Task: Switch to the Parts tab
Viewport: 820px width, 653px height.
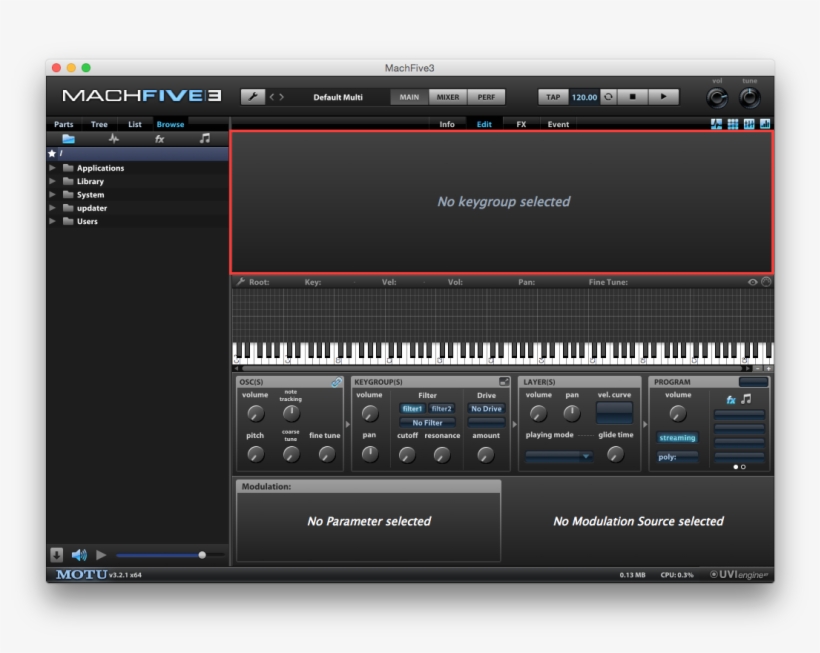Action: click(63, 124)
